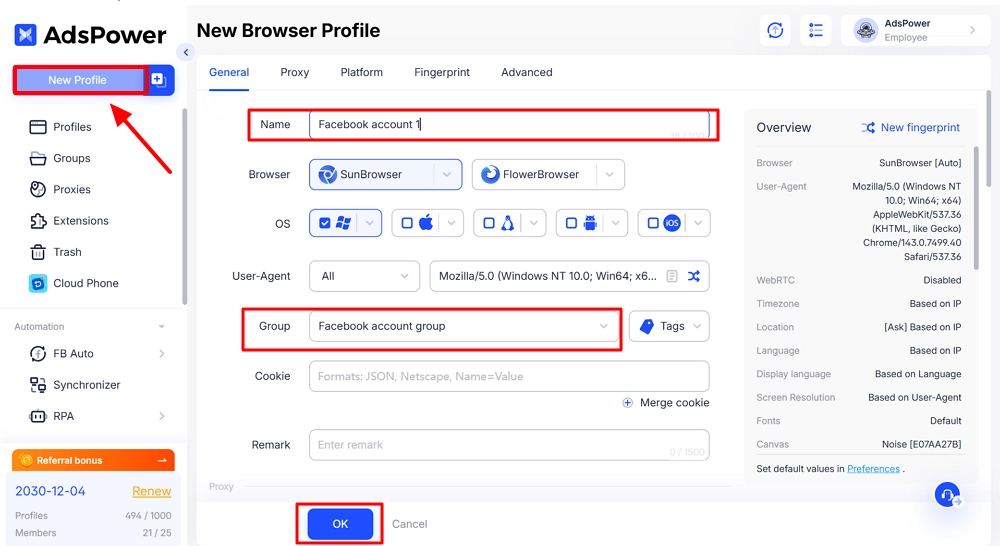The height and width of the screenshot is (546, 1000).
Task: Switch to the General tab
Action: point(229,72)
